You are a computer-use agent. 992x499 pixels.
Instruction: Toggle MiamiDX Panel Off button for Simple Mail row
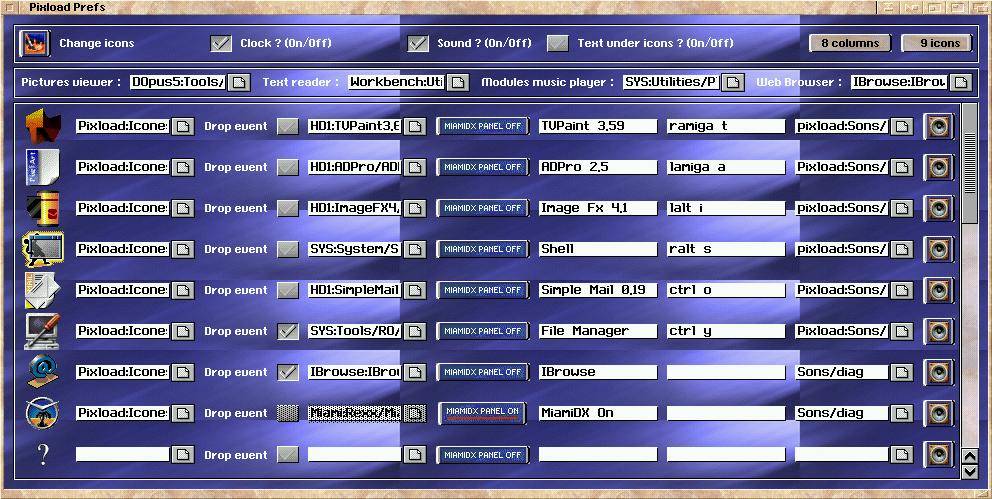pos(483,290)
